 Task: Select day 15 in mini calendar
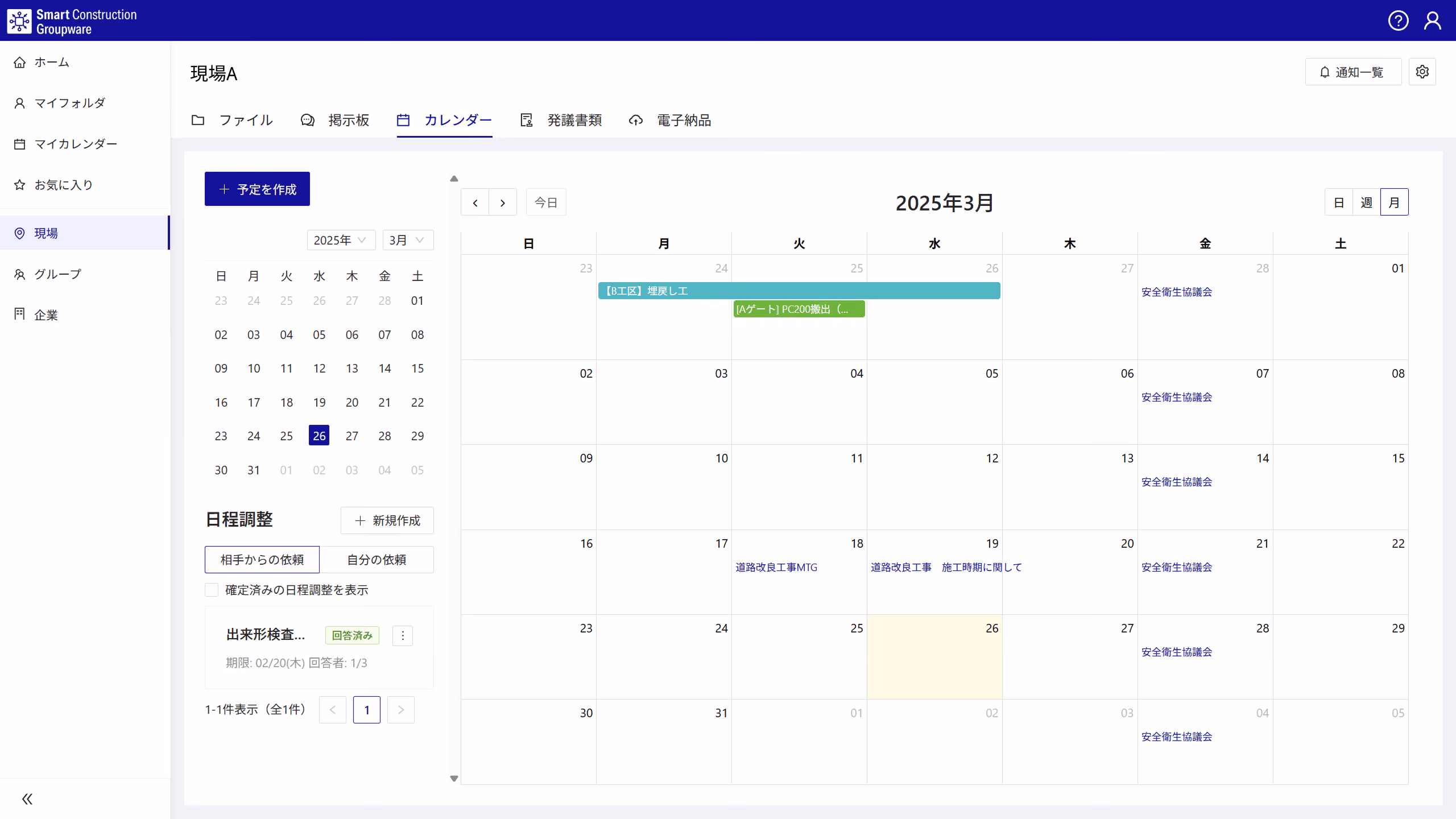coord(417,368)
